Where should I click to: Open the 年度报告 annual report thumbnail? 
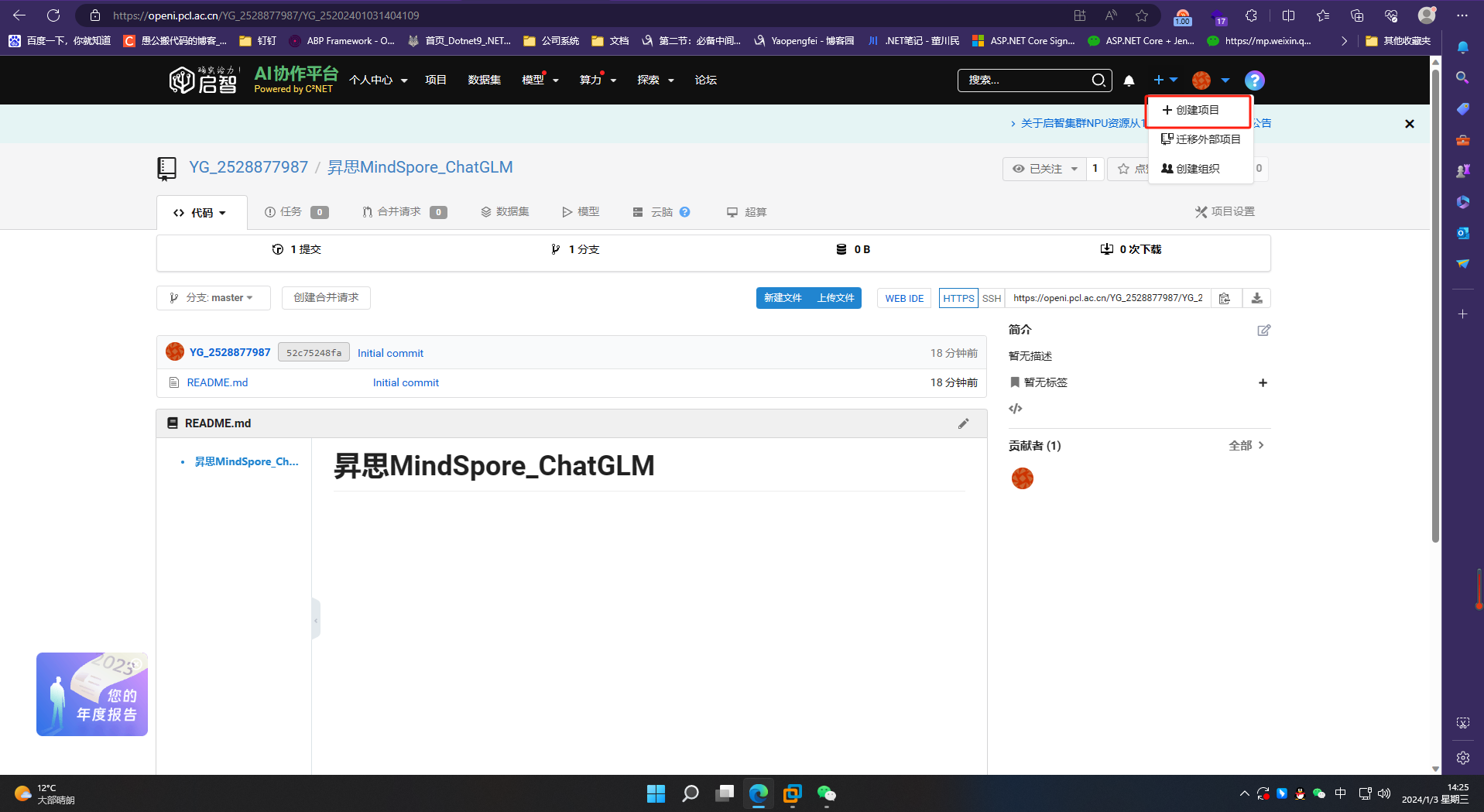click(92, 694)
